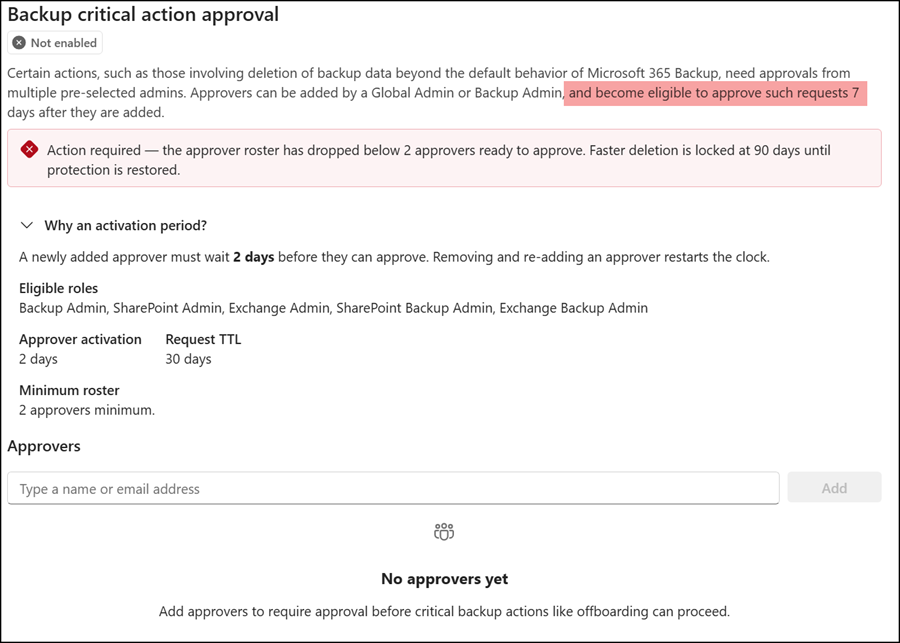The image size is (900, 643).
Task: Collapse the "Why an activation period?" section
Action: [26, 226]
